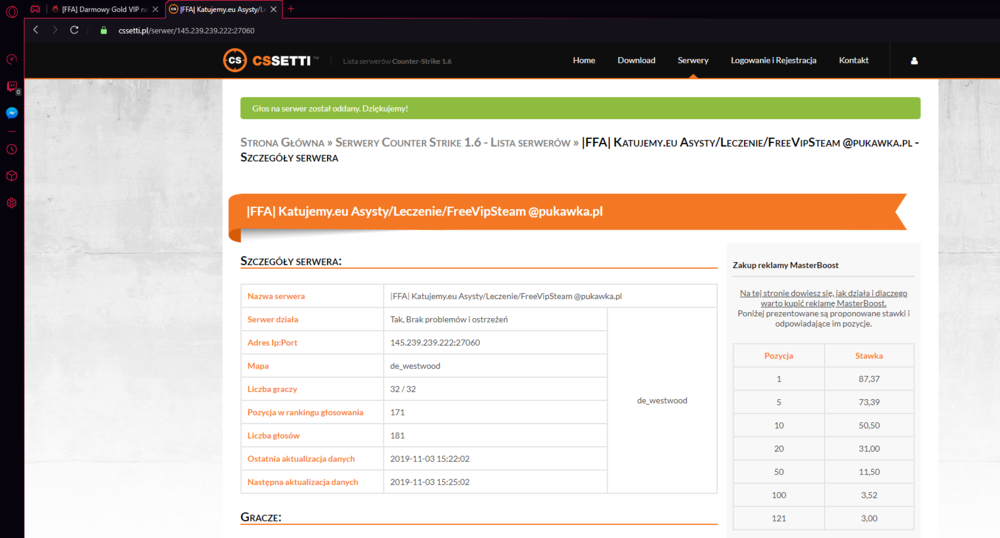Follow Strona Główna breadcrumb link
The image size is (1000, 538).
pyautogui.click(x=282, y=143)
